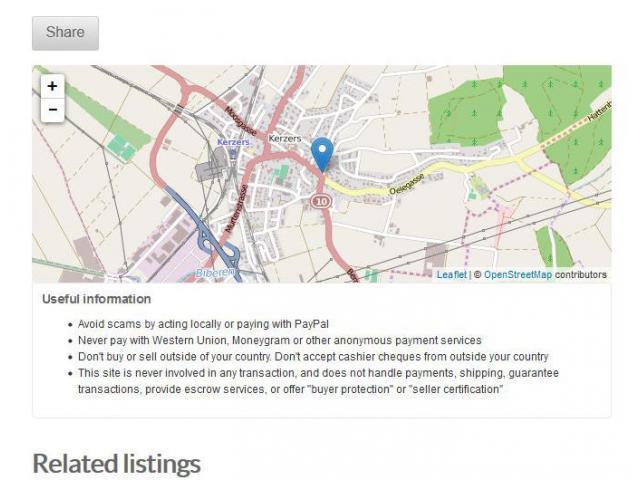
Task: Click the PayPal scam advice bullet
Action: 203,324
